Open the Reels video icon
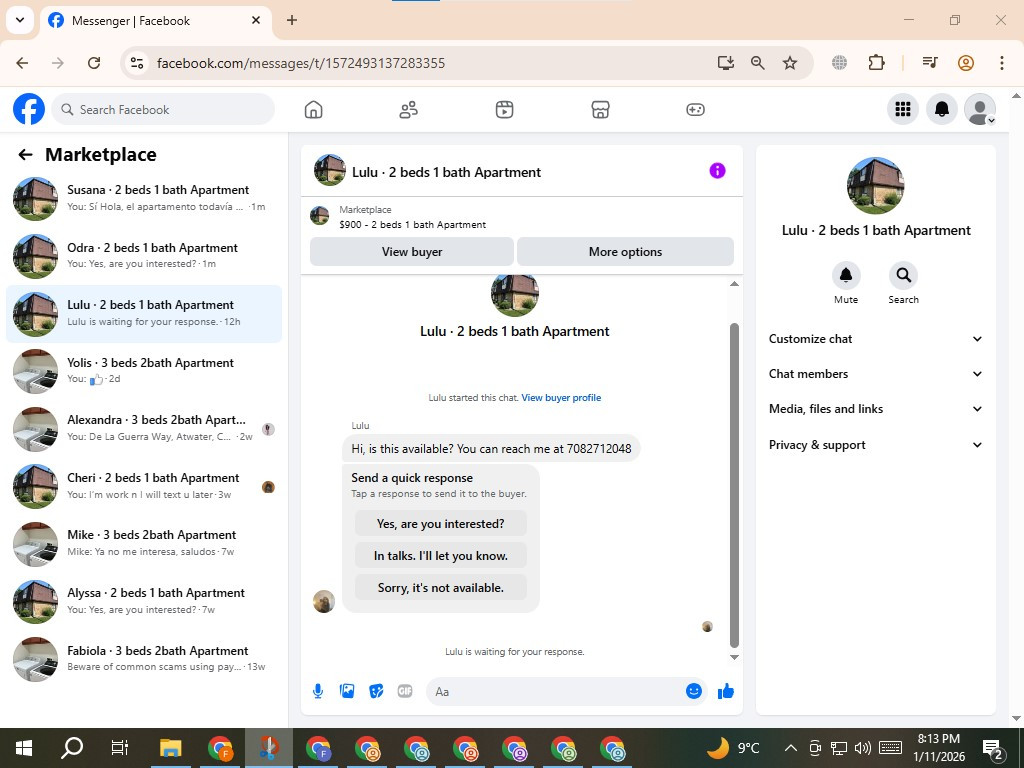Image resolution: width=1024 pixels, height=768 pixels. click(504, 110)
